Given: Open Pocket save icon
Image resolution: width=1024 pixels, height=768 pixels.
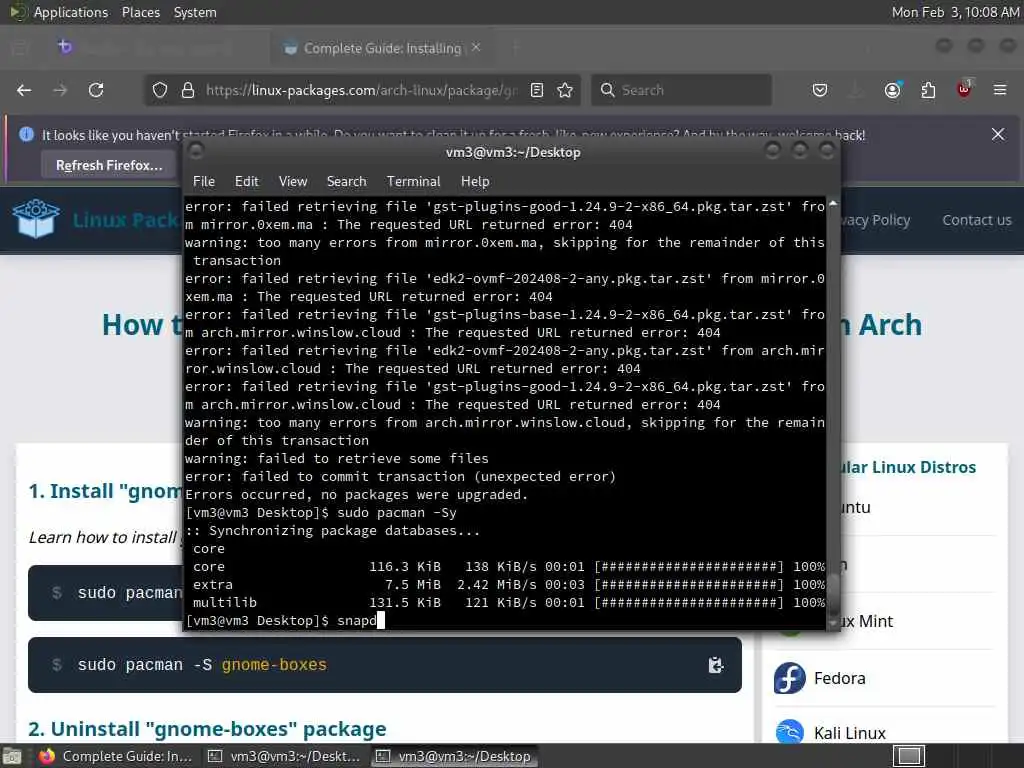Looking at the screenshot, I should click(820, 90).
